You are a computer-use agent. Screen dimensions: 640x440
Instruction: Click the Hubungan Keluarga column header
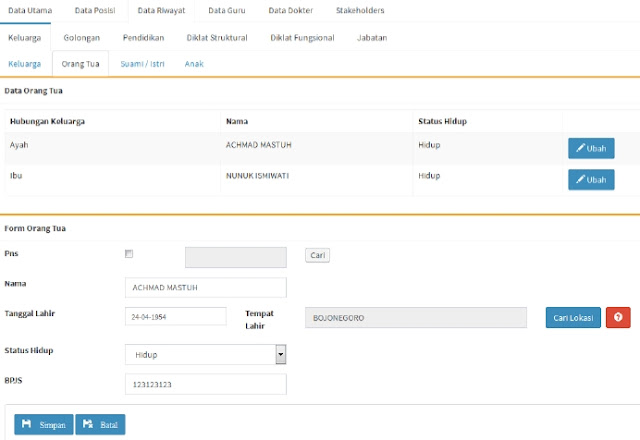pos(47,121)
